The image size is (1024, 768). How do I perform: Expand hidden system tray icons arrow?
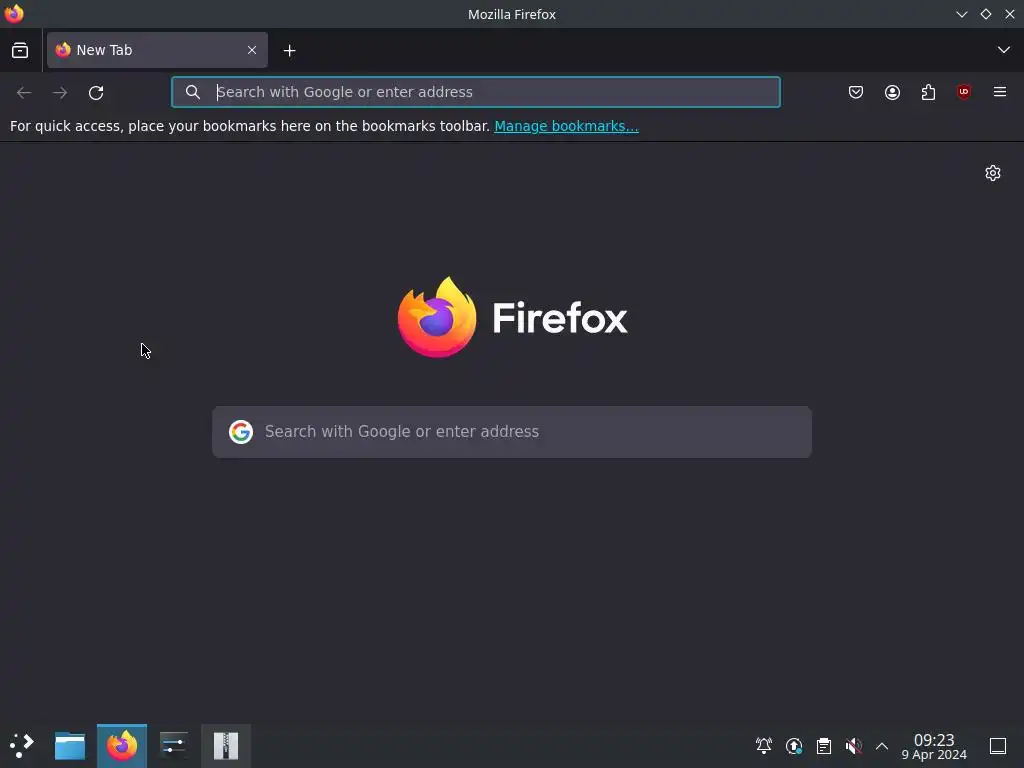tap(882, 746)
